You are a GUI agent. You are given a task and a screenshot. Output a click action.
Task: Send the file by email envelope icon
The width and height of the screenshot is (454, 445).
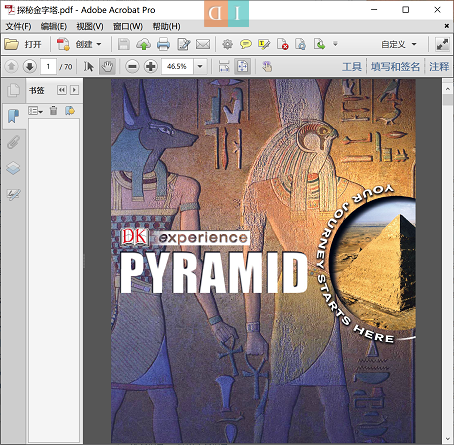pyautogui.click(x=203, y=44)
